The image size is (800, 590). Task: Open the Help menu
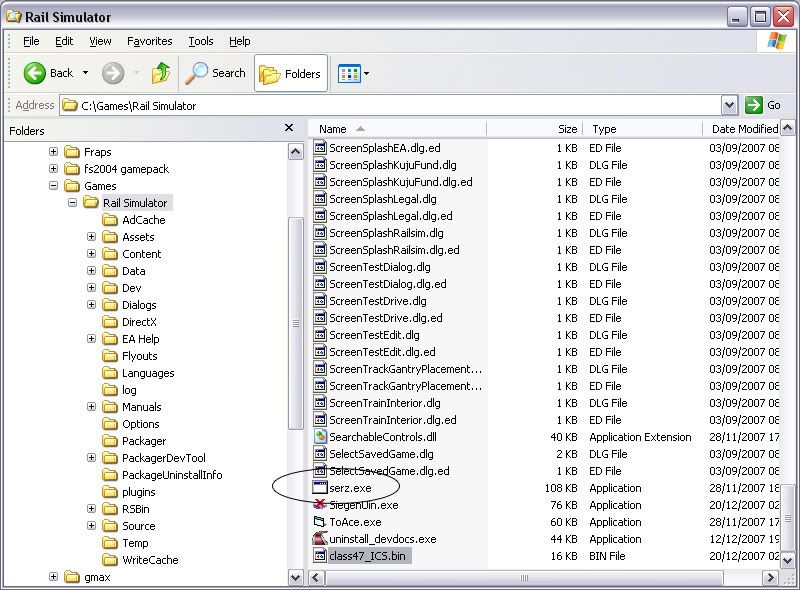239,41
